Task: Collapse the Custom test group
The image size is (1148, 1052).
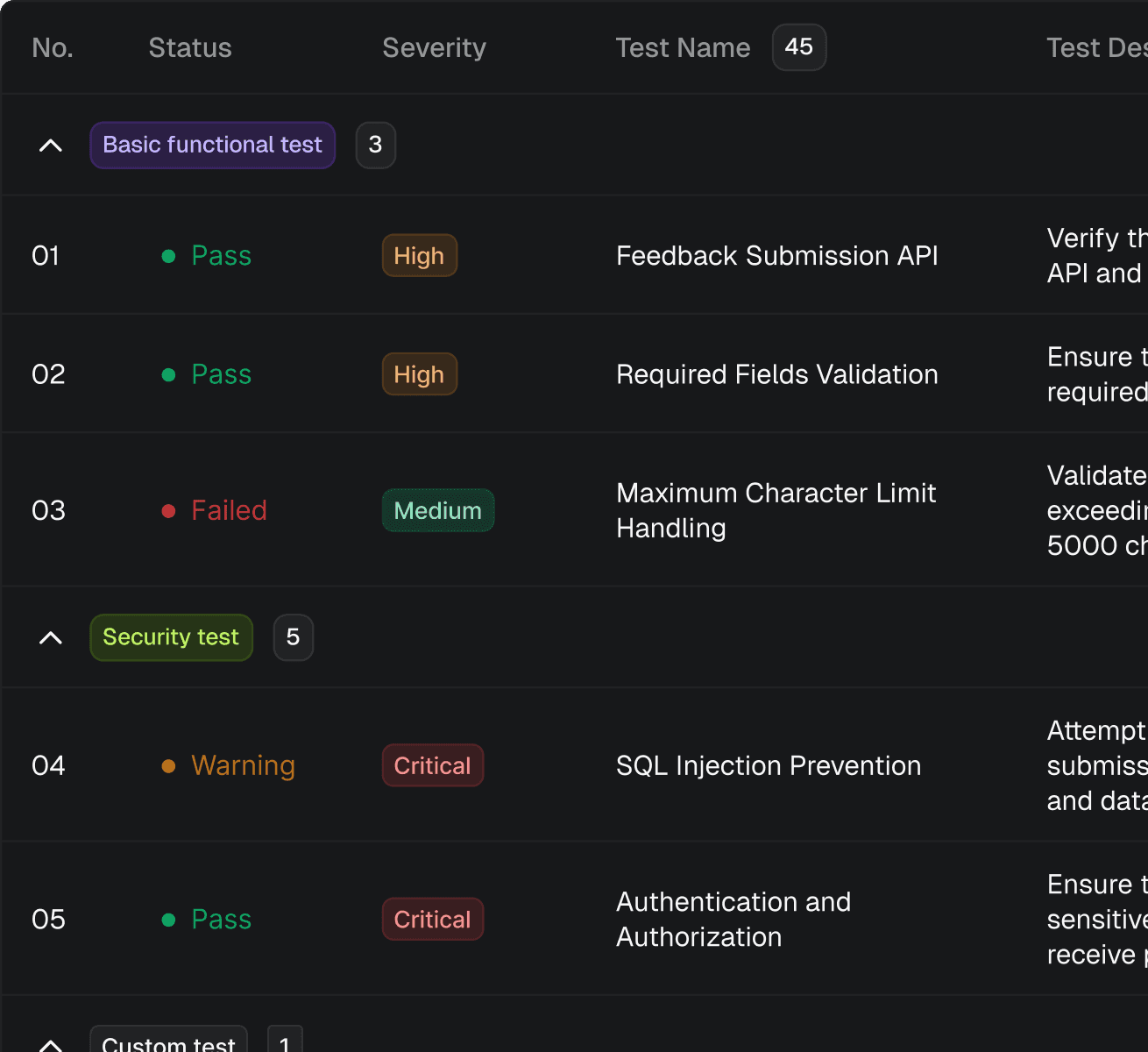Action: tap(51, 1044)
